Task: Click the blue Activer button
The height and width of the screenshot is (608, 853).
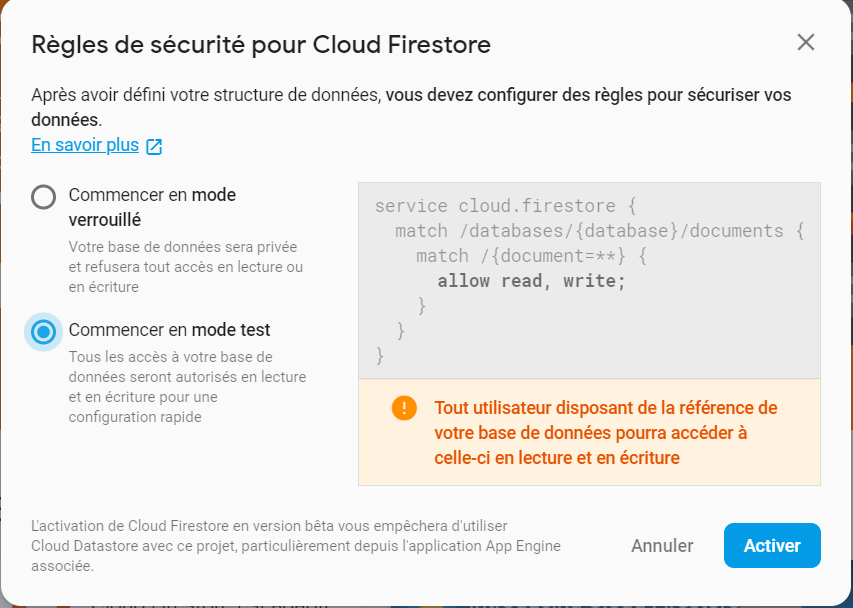Action: point(772,545)
